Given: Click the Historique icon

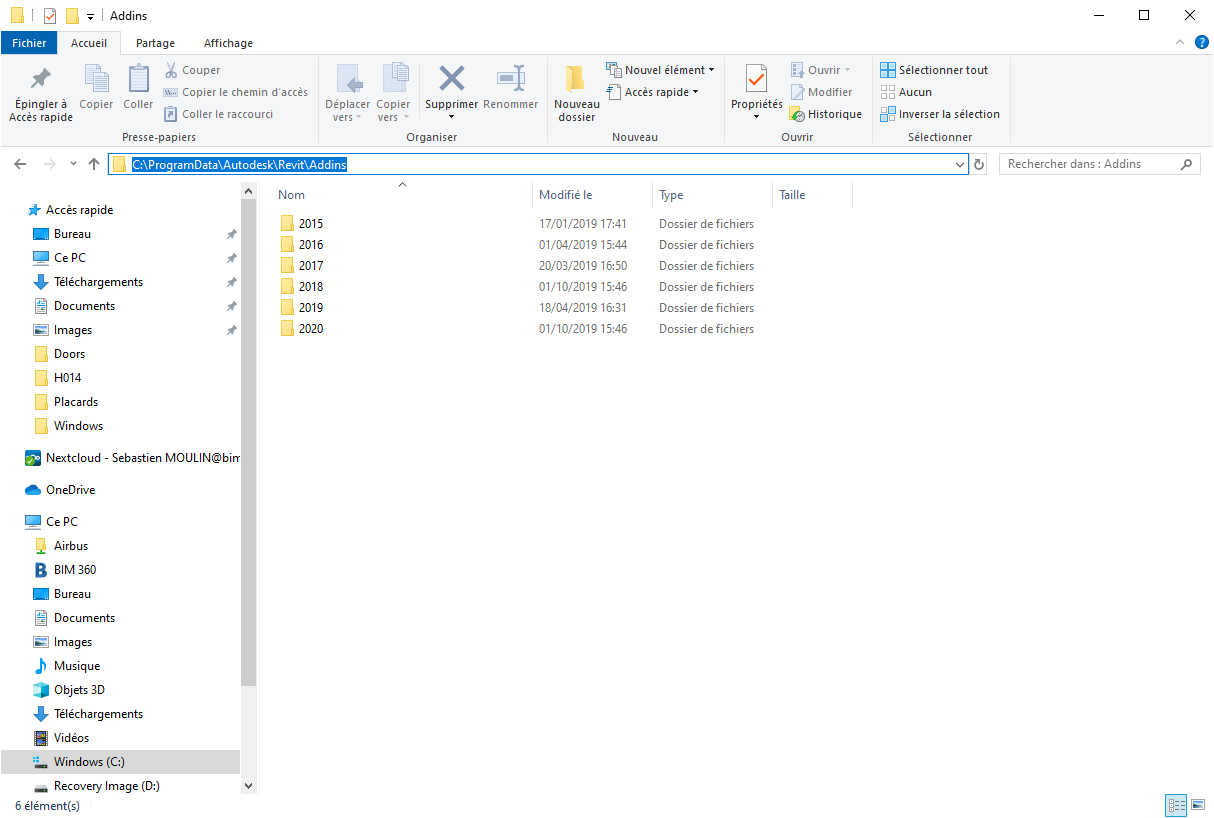Looking at the screenshot, I should click(x=797, y=114).
